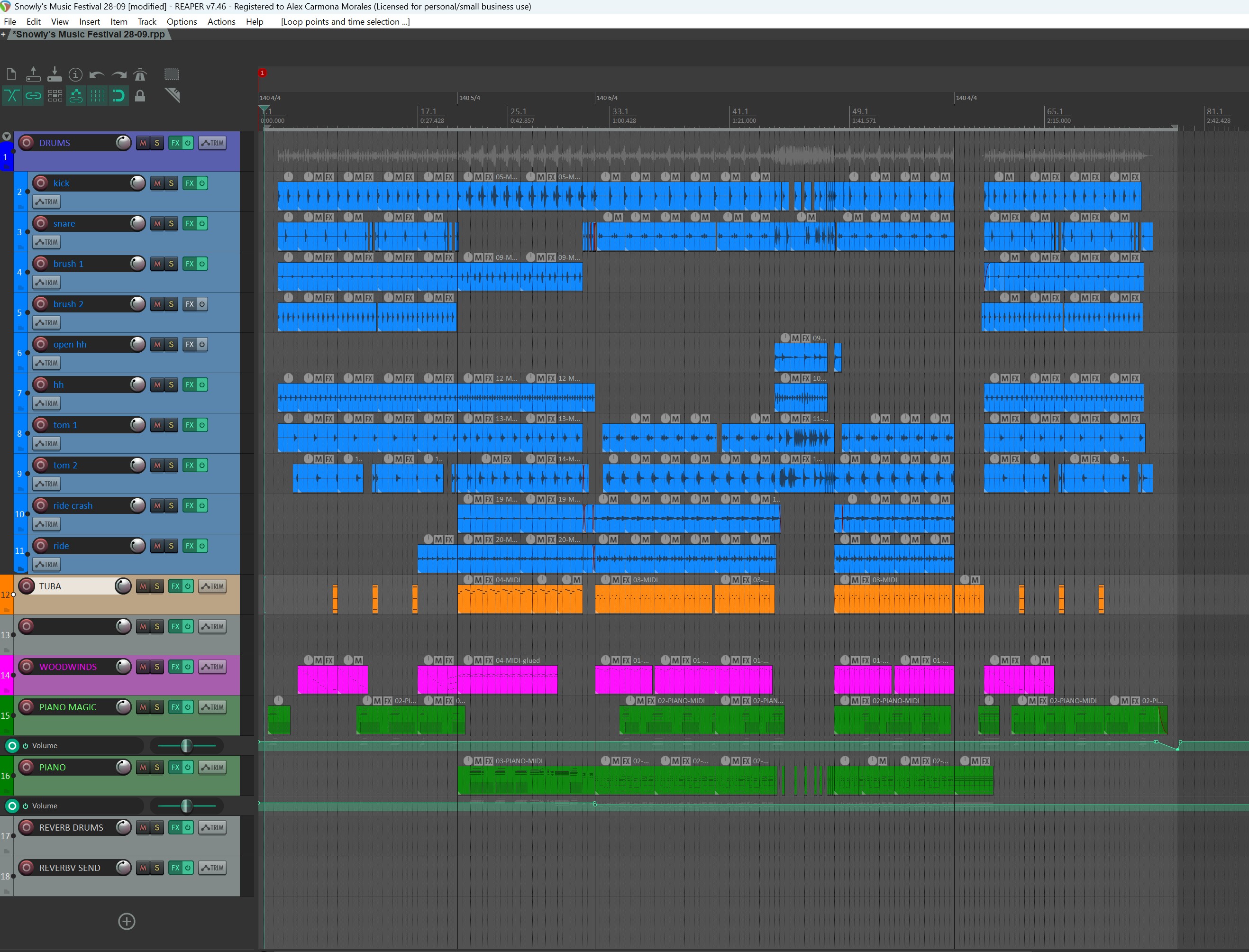This screenshot has height=952, width=1249.
Task: Open TRIM automation mode on PIANO MAGIC
Action: coord(212,707)
